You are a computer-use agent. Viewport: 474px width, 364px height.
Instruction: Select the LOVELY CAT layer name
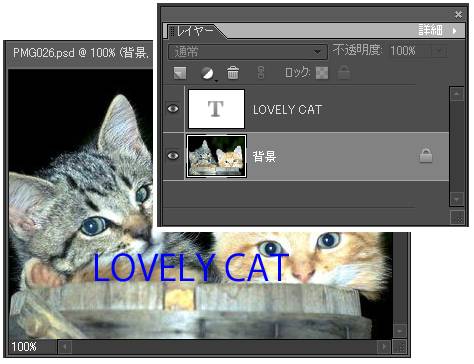(x=287, y=110)
